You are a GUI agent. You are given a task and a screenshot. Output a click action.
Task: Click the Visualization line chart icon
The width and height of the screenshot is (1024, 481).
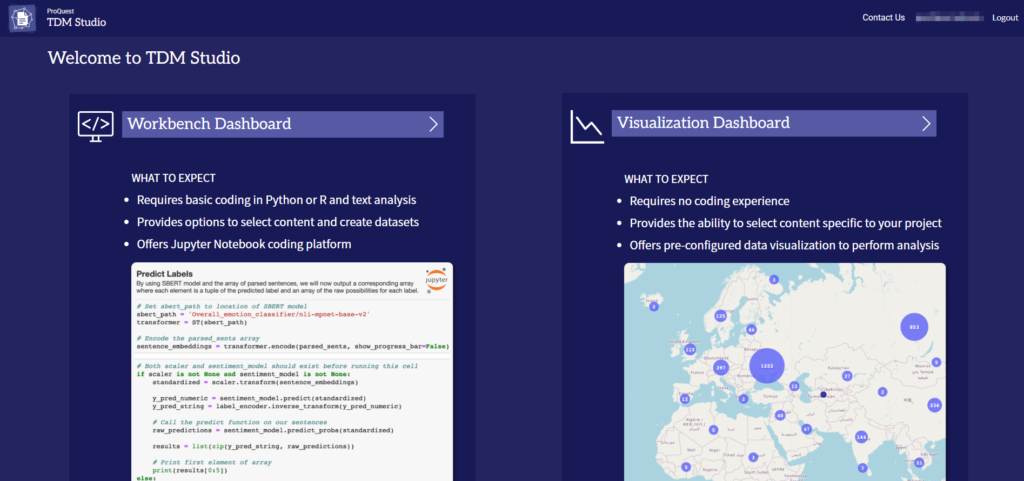(587, 126)
